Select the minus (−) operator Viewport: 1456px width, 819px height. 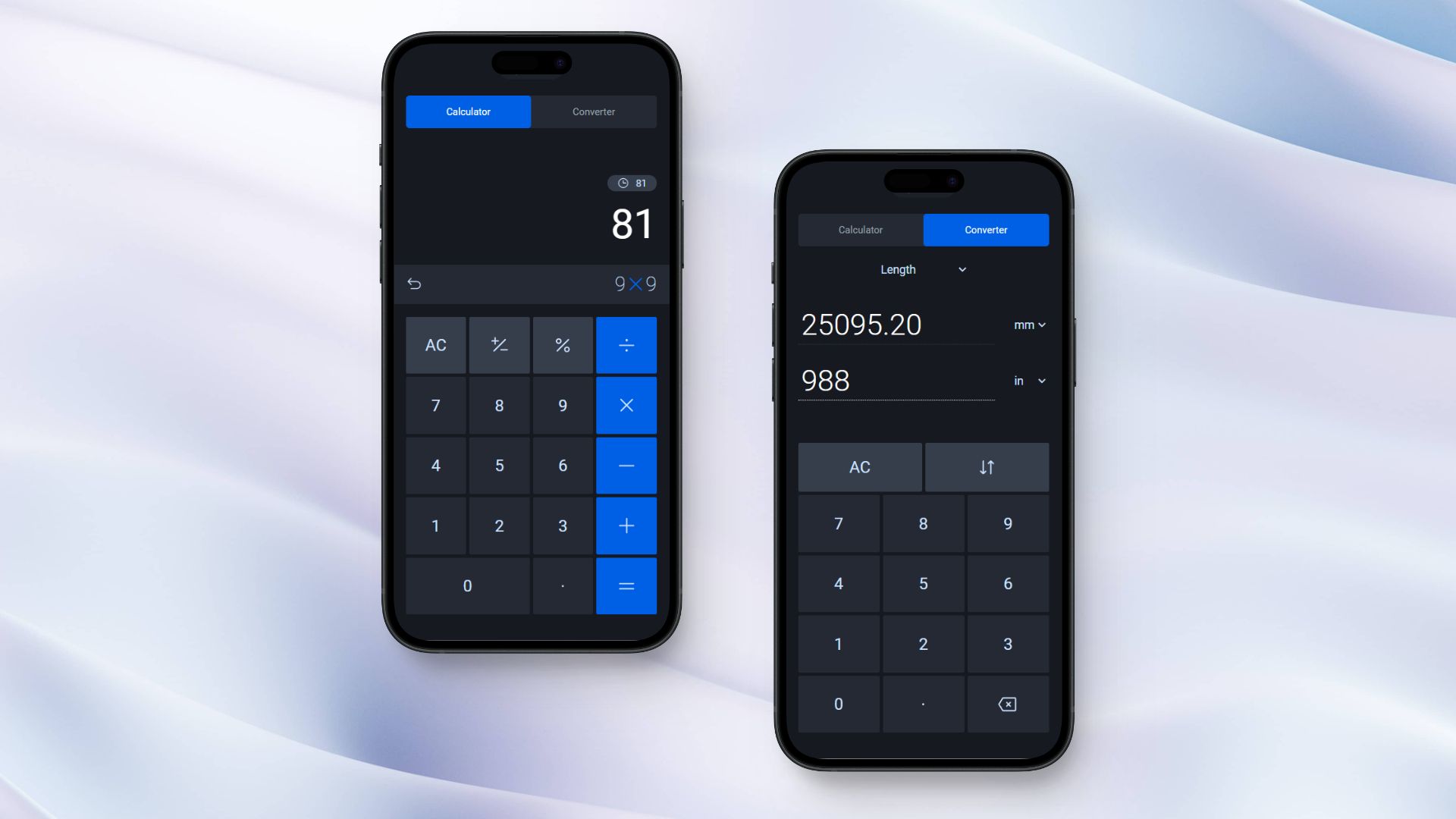tap(626, 465)
